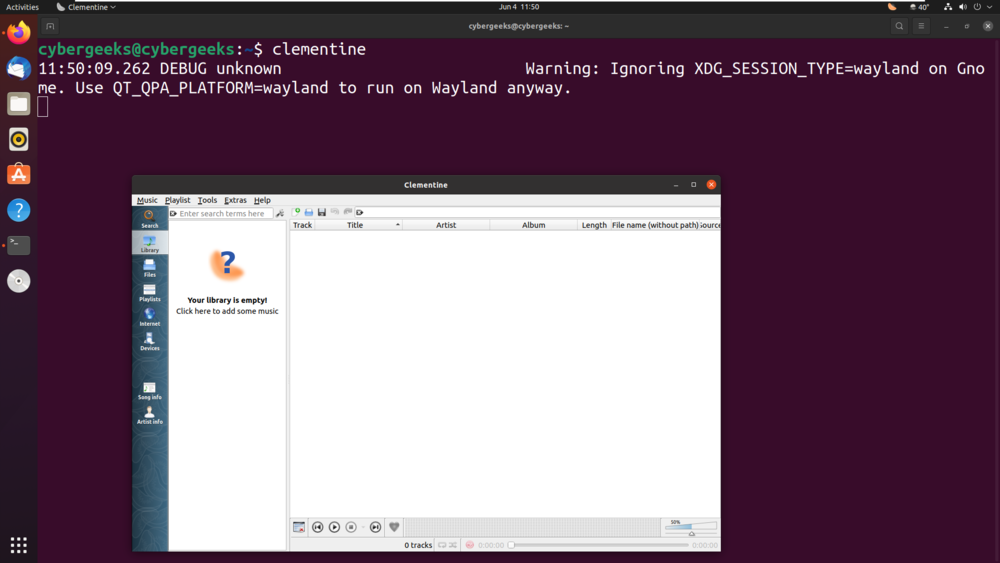Open a new terminal tab icon

point(50,26)
